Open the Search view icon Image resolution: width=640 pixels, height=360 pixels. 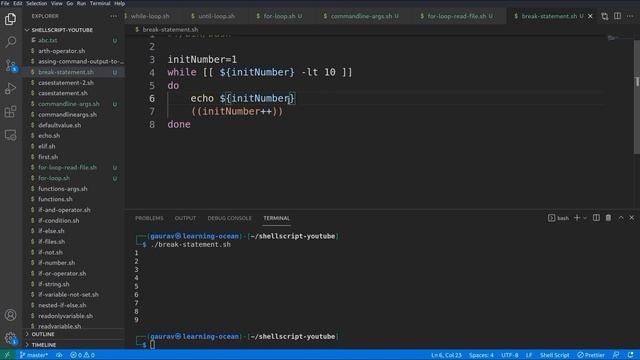click(x=10, y=42)
